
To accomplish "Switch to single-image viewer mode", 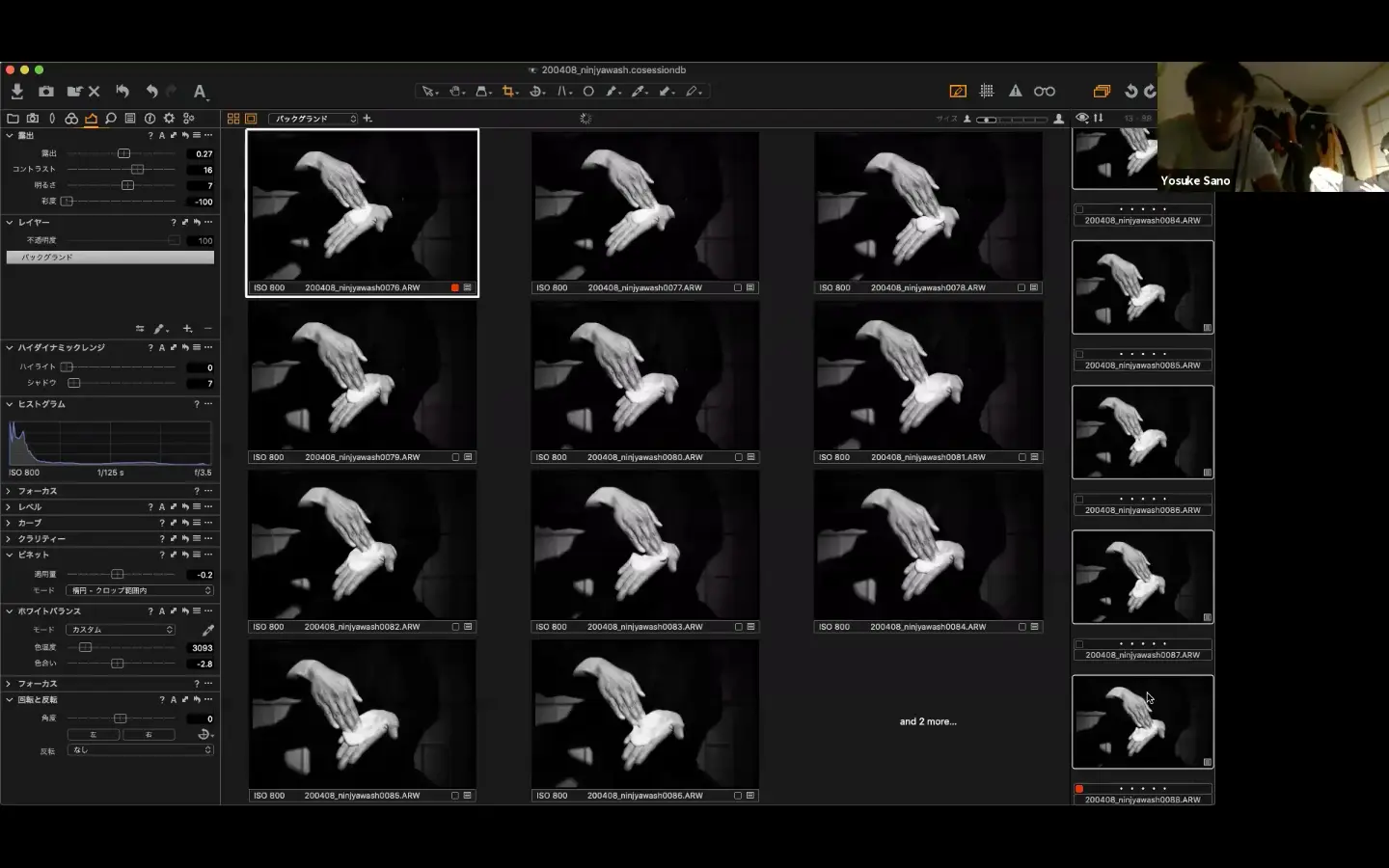I will coord(251,119).
